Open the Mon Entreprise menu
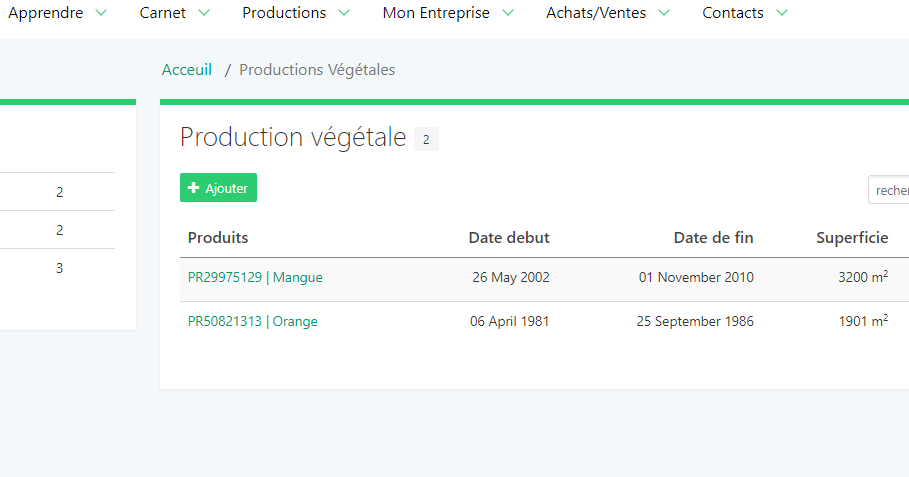The image size is (909, 477). pos(436,13)
